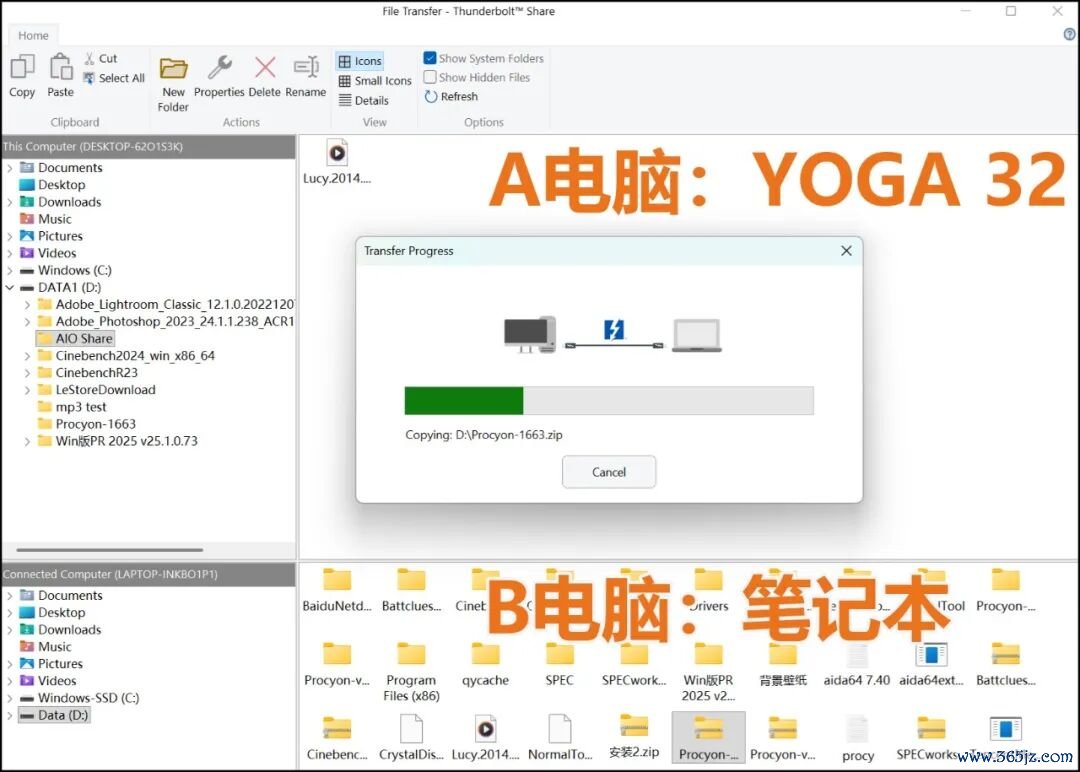The height and width of the screenshot is (772, 1080).
Task: Select CinebenchR23 folder in tree
Action: click(87, 373)
